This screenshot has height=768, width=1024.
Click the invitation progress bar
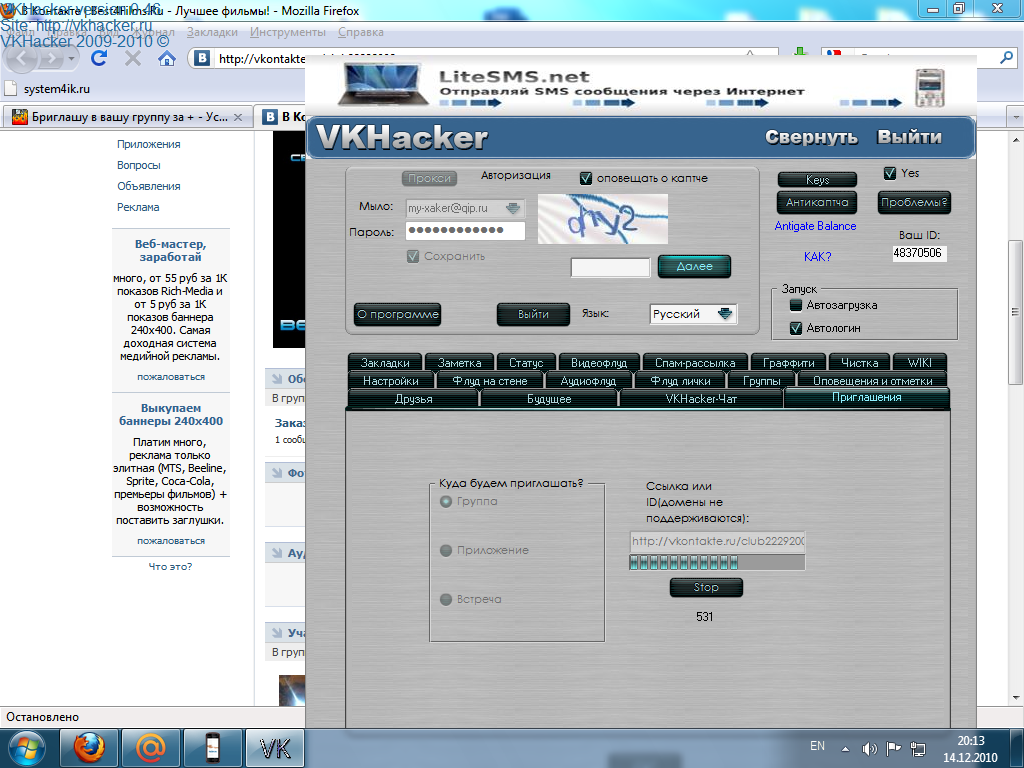point(717,562)
